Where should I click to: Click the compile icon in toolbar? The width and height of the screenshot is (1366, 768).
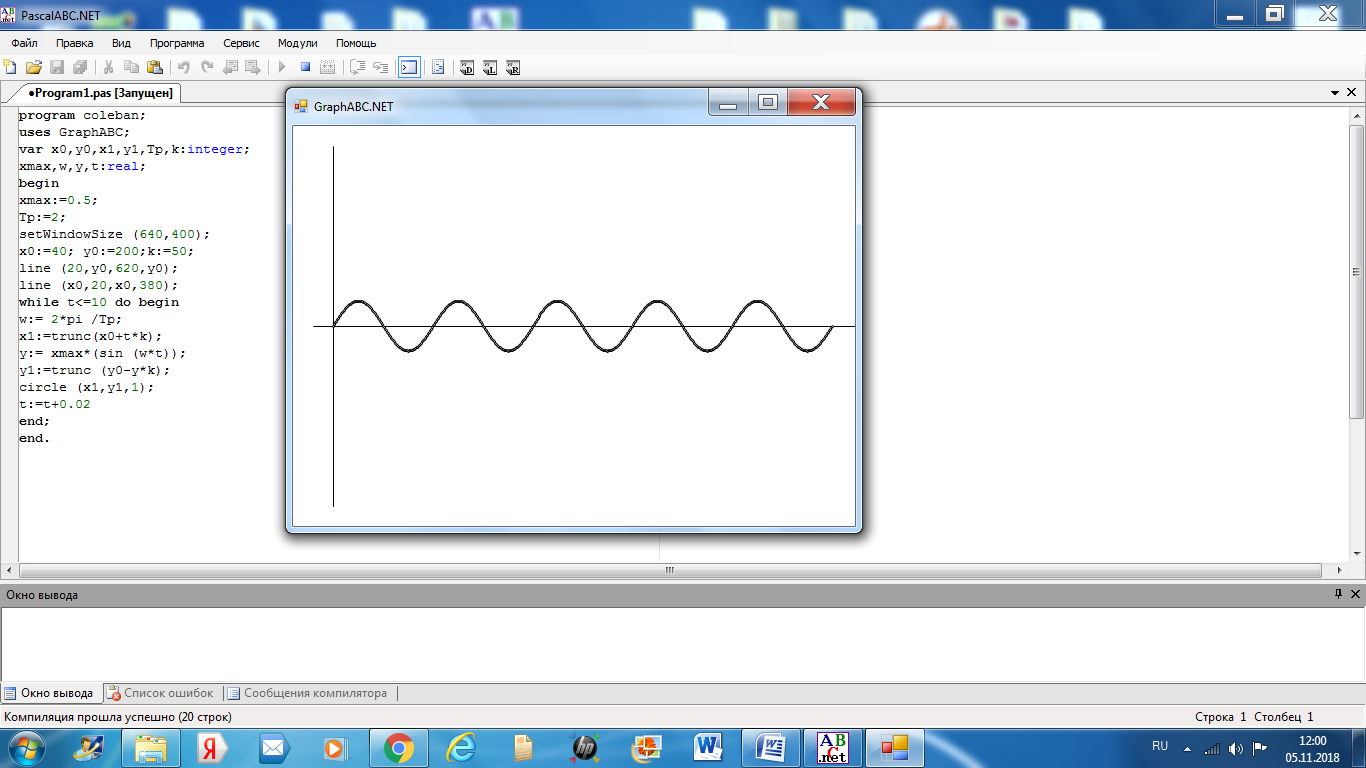point(327,67)
